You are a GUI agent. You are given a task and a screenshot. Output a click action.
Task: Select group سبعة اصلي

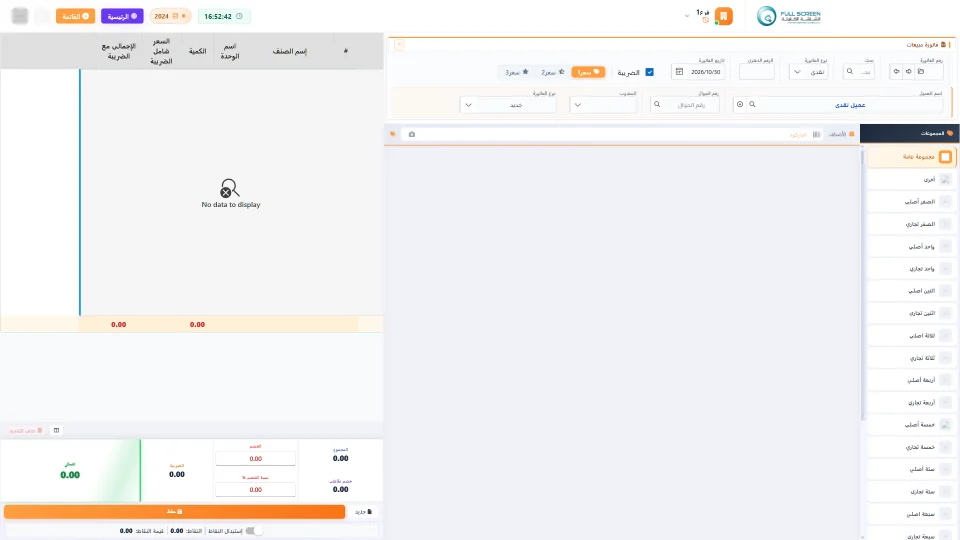912,514
